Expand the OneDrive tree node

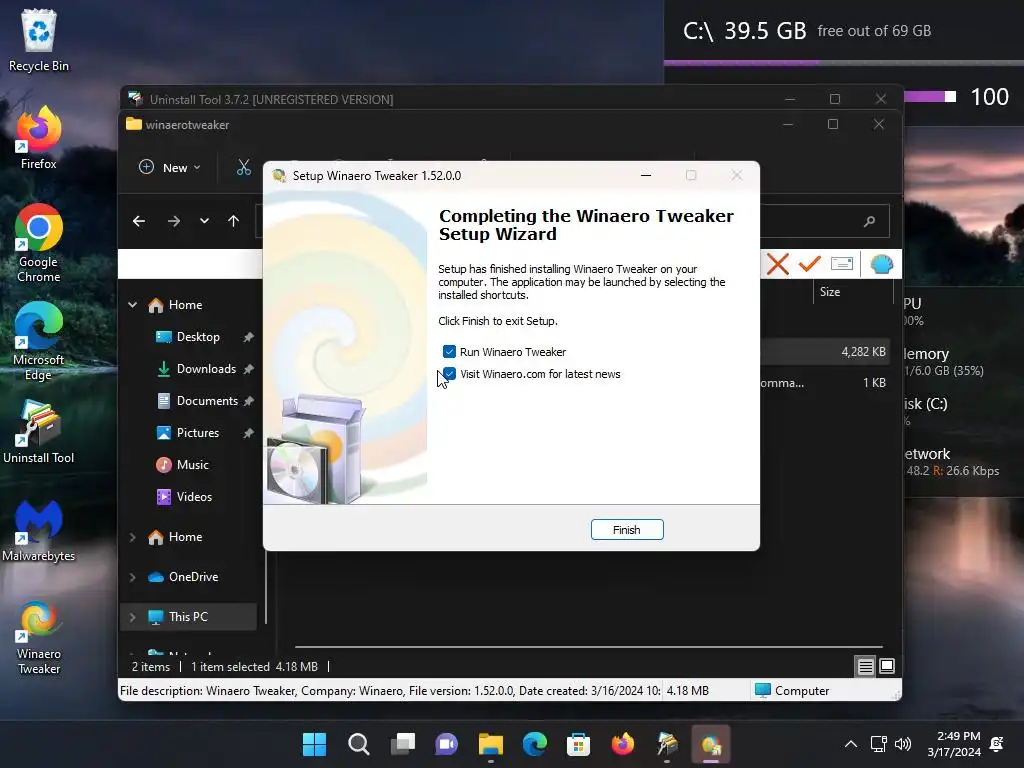pyautogui.click(x=133, y=577)
